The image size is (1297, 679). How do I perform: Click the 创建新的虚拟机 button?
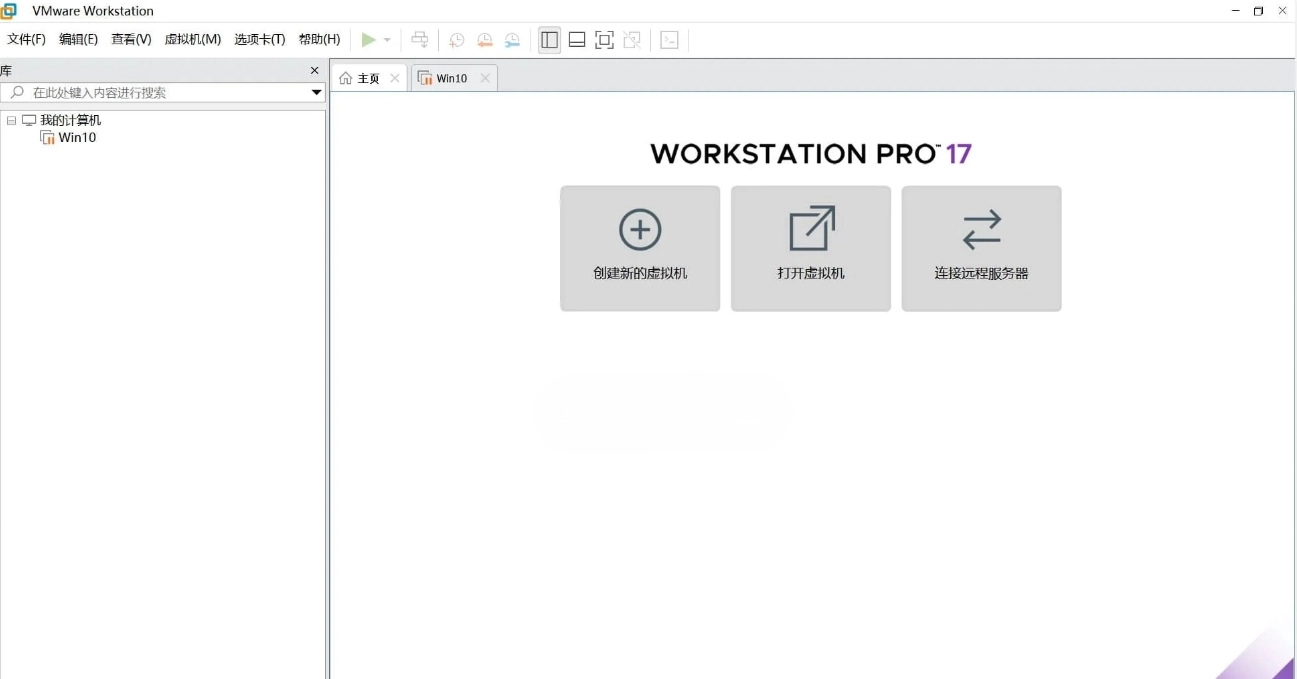640,248
